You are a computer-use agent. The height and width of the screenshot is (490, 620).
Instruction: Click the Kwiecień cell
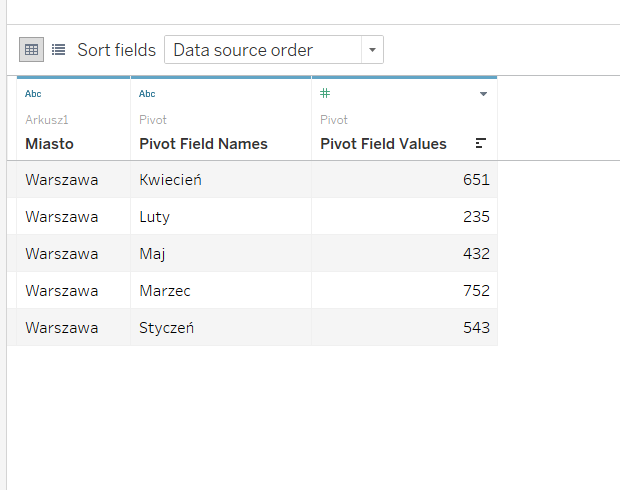171,180
